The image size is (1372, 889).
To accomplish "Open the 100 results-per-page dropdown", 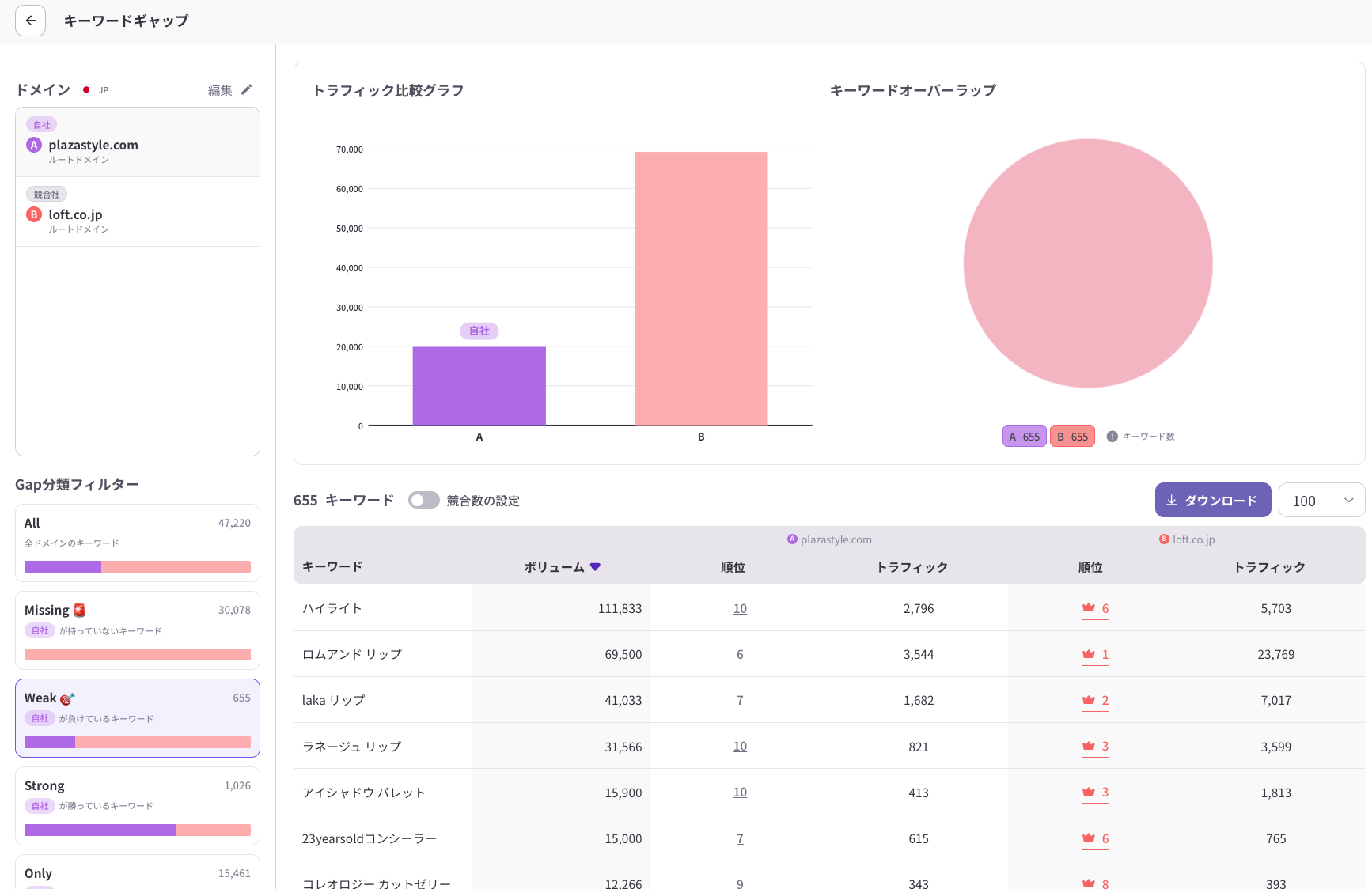I will 1321,500.
